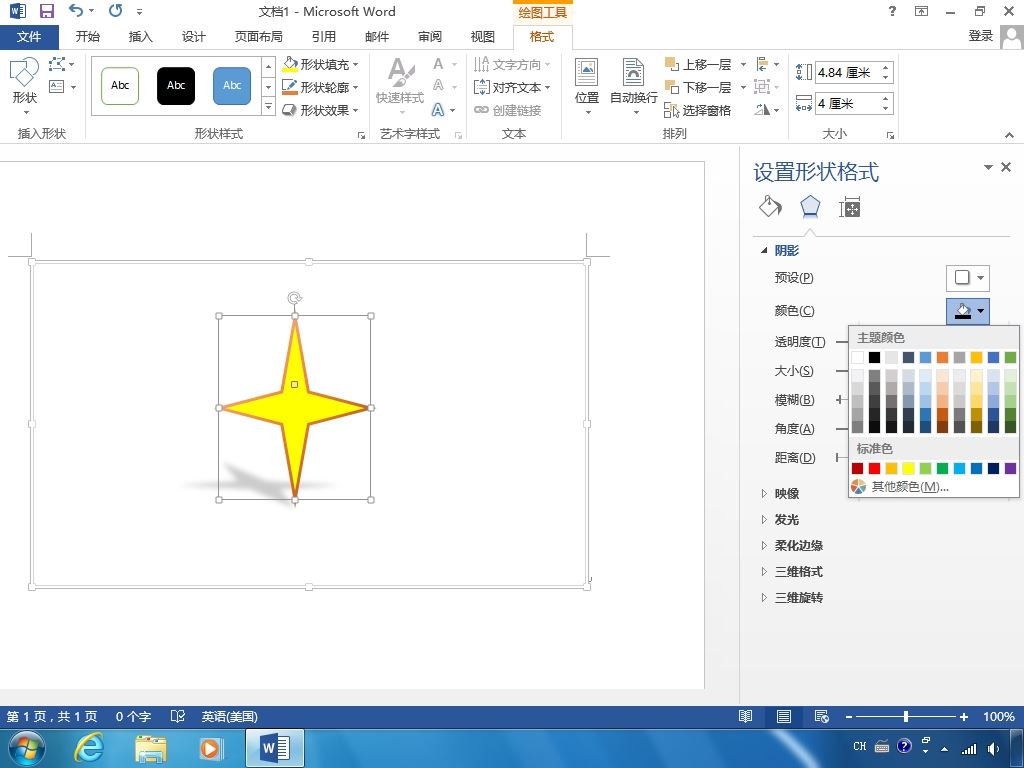This screenshot has width=1024, height=768.
Task: Click the redo arrow icon
Action: point(116,10)
